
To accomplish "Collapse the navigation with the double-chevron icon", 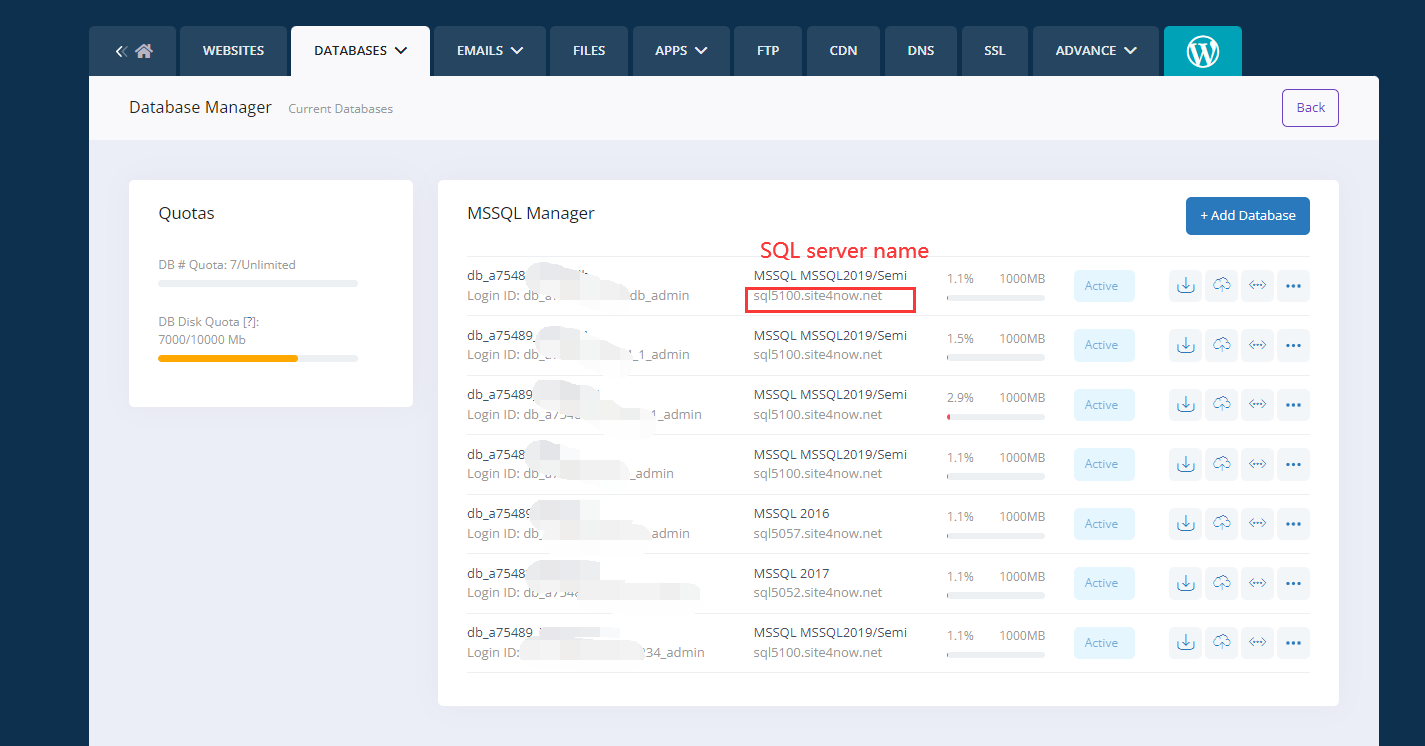I will tap(123, 50).
